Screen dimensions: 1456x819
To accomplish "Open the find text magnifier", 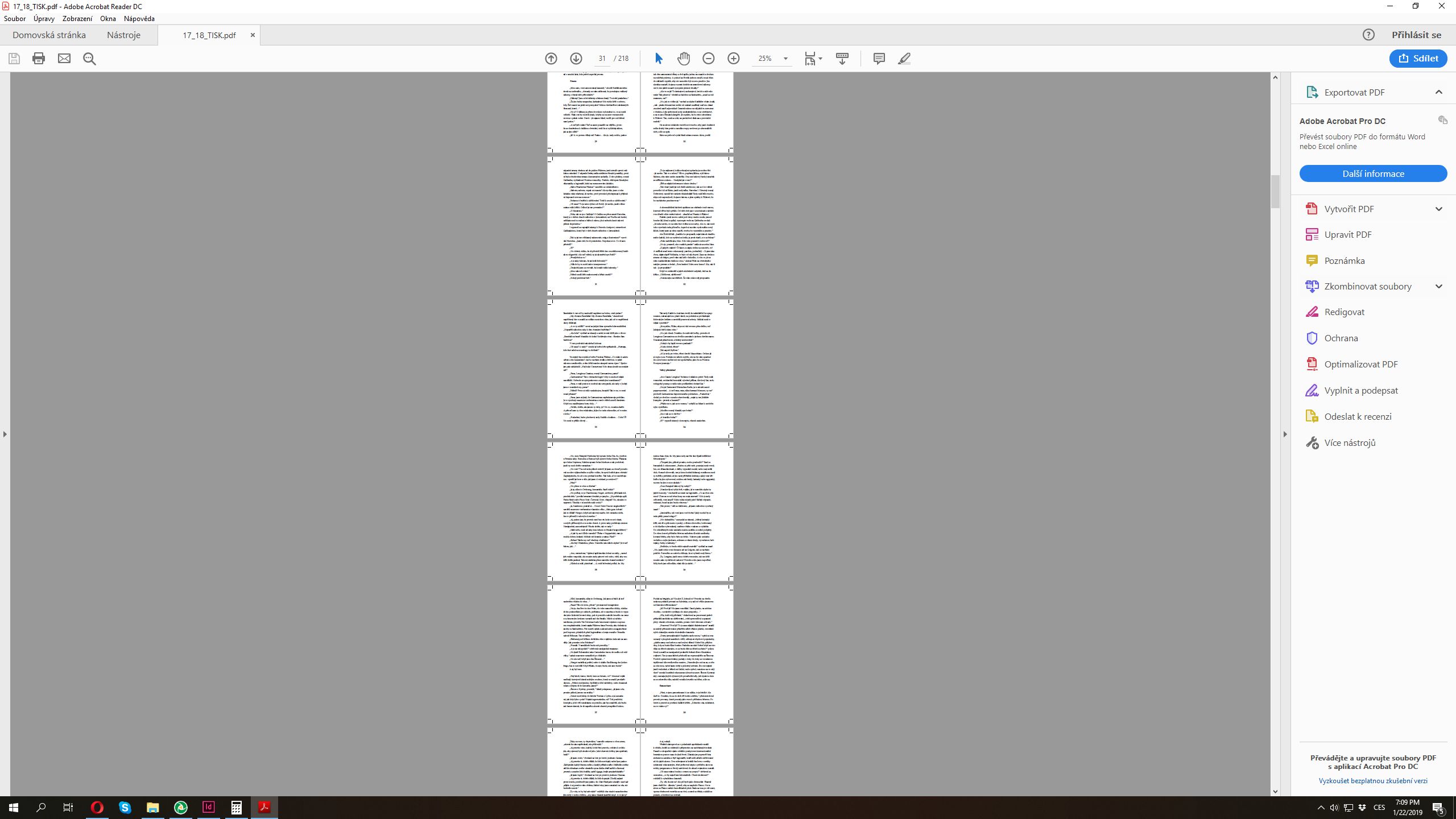I will (x=89, y=59).
